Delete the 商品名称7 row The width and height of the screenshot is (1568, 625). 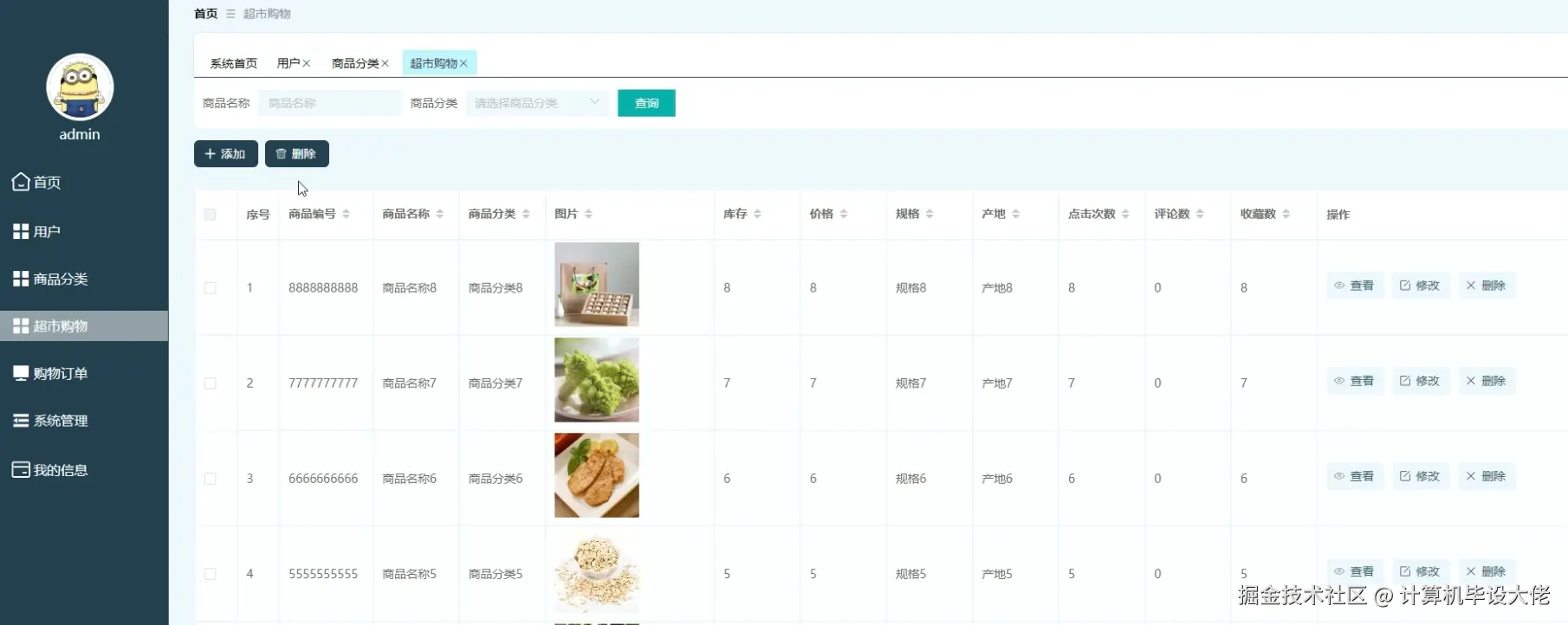pyautogui.click(x=1487, y=381)
